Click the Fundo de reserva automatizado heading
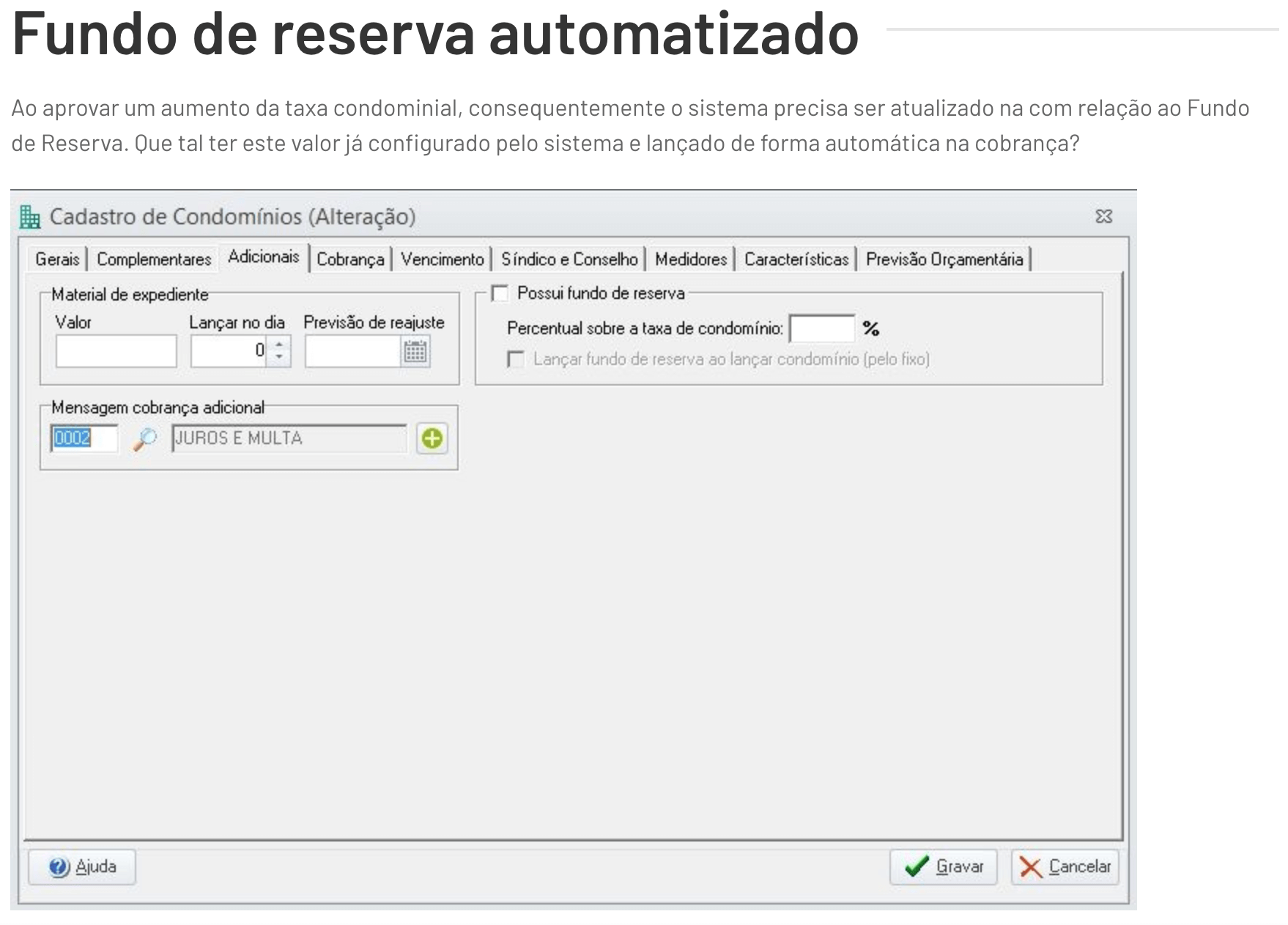This screenshot has height=925, width=1288. click(435, 33)
